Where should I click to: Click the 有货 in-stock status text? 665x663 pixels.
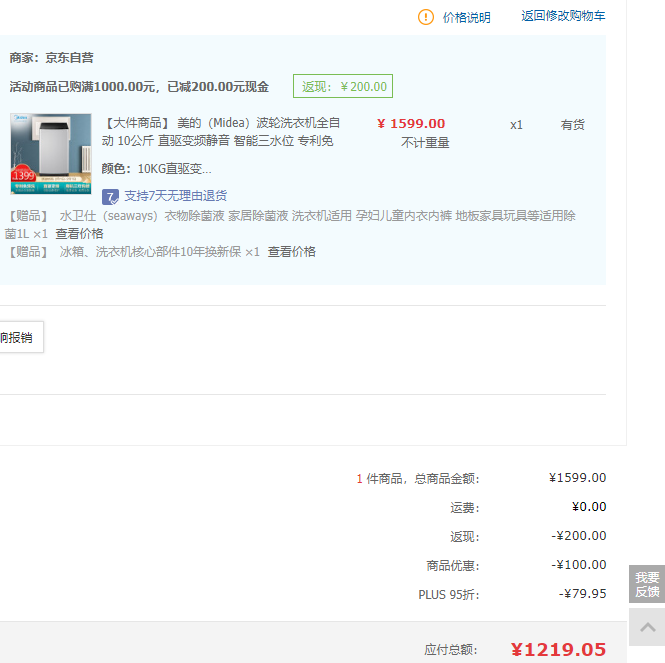[x=573, y=125]
